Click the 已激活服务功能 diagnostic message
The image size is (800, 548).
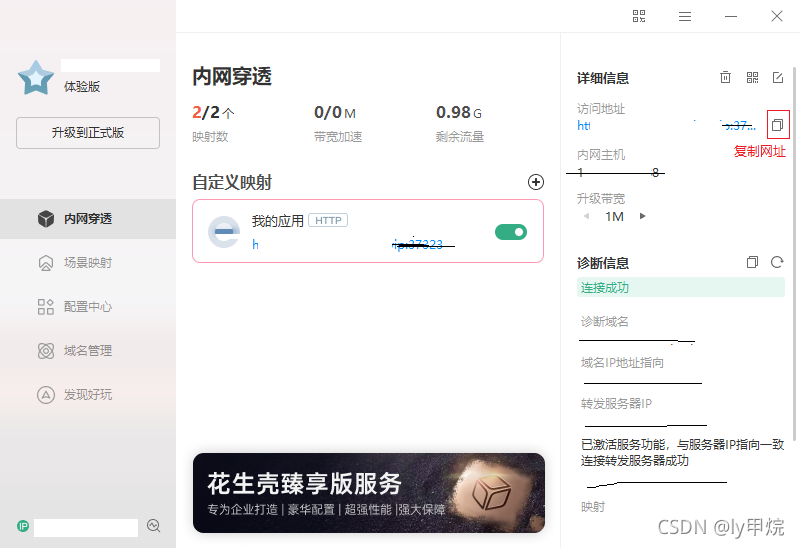[682, 444]
